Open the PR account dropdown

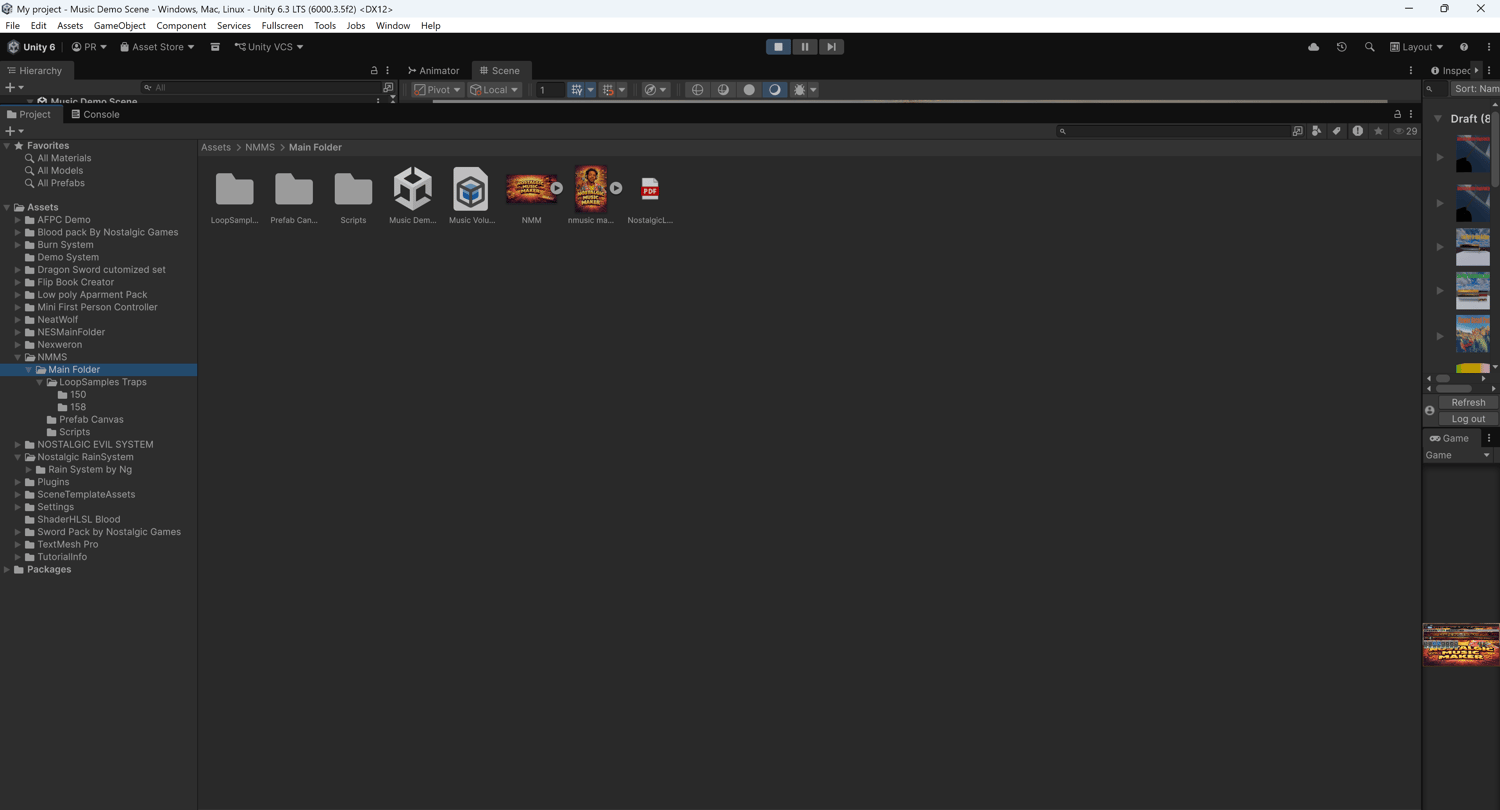[89, 47]
